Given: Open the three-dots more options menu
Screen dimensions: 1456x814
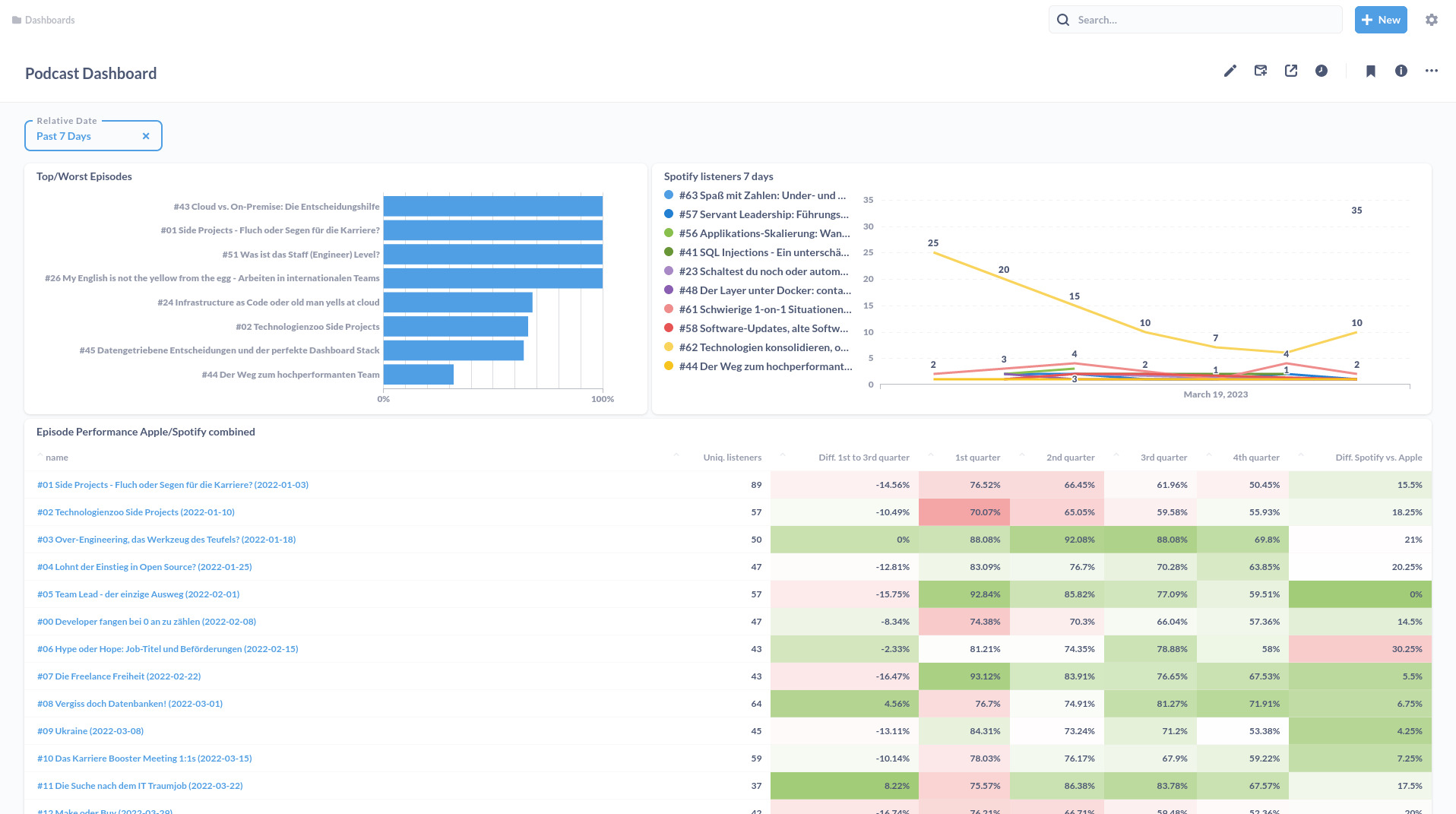Looking at the screenshot, I should click(1431, 71).
